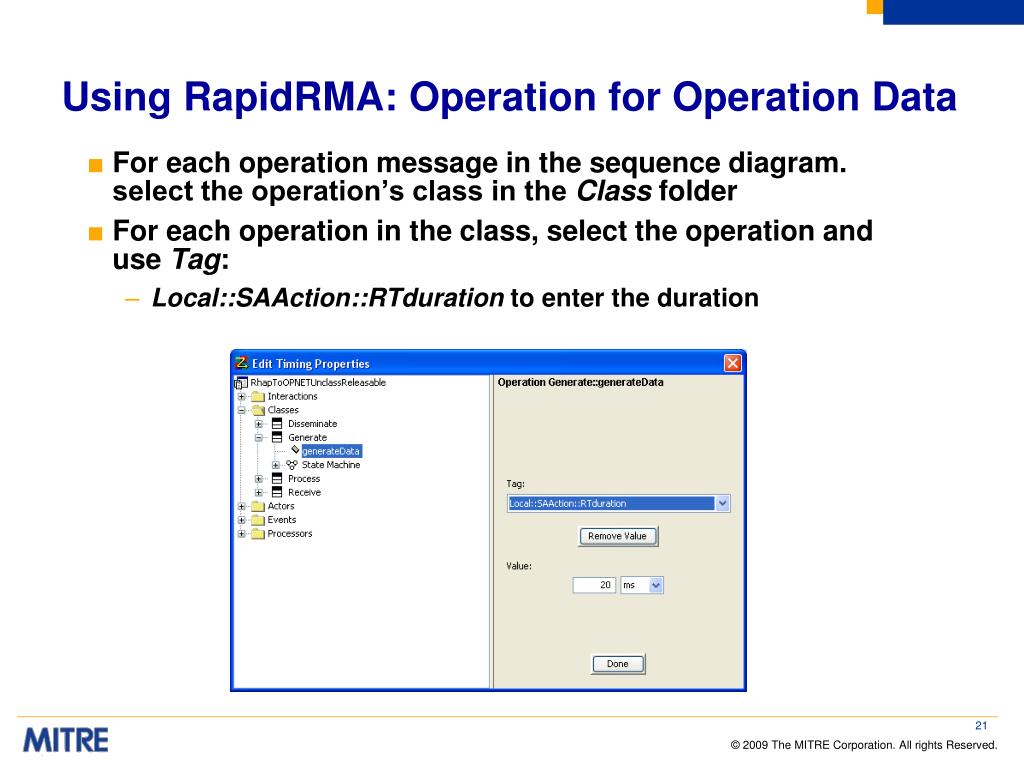Open the ms unit dropdown

[656, 585]
